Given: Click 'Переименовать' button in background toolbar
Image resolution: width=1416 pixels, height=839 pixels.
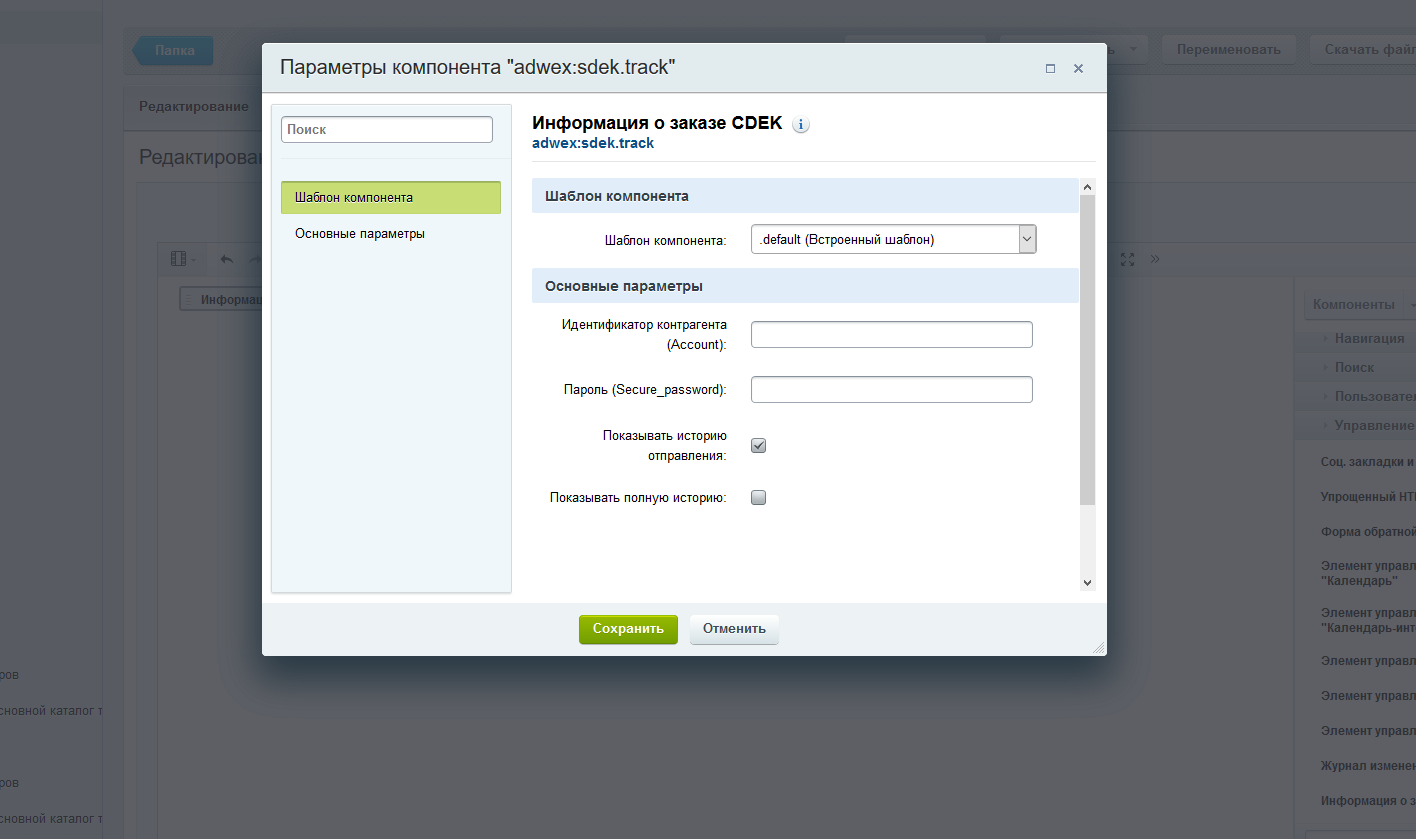Looking at the screenshot, I should [1228, 49].
